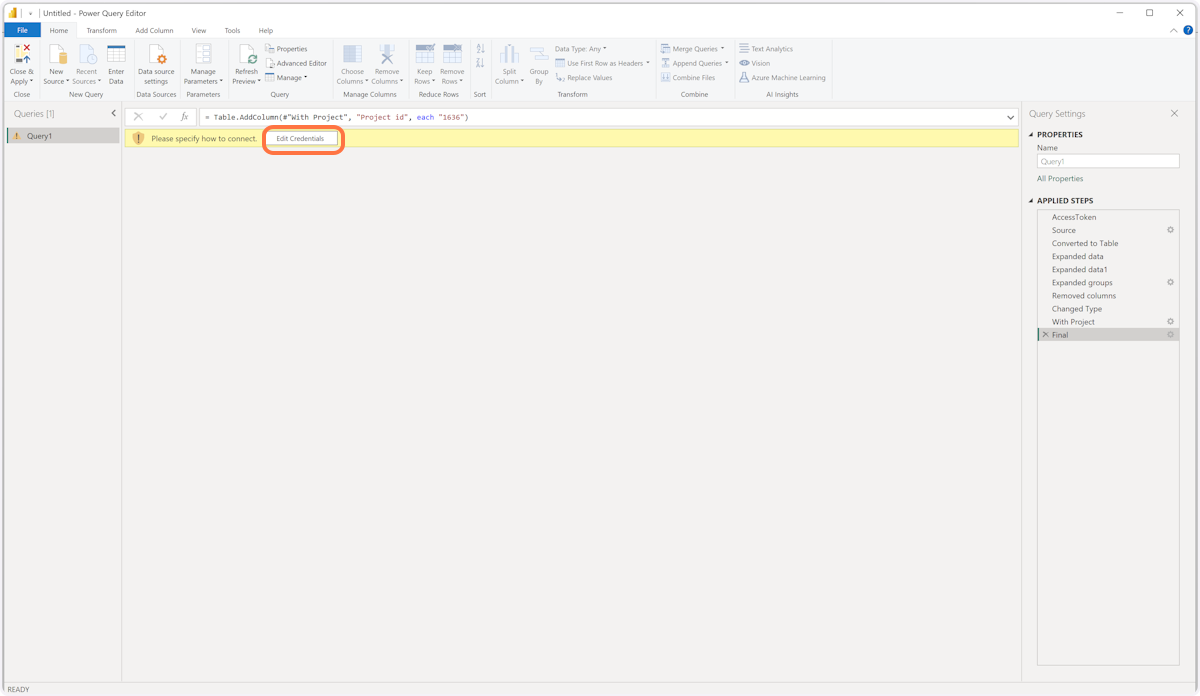The width and height of the screenshot is (1200, 696).
Task: Open Vision AI insight
Action: 755,63
